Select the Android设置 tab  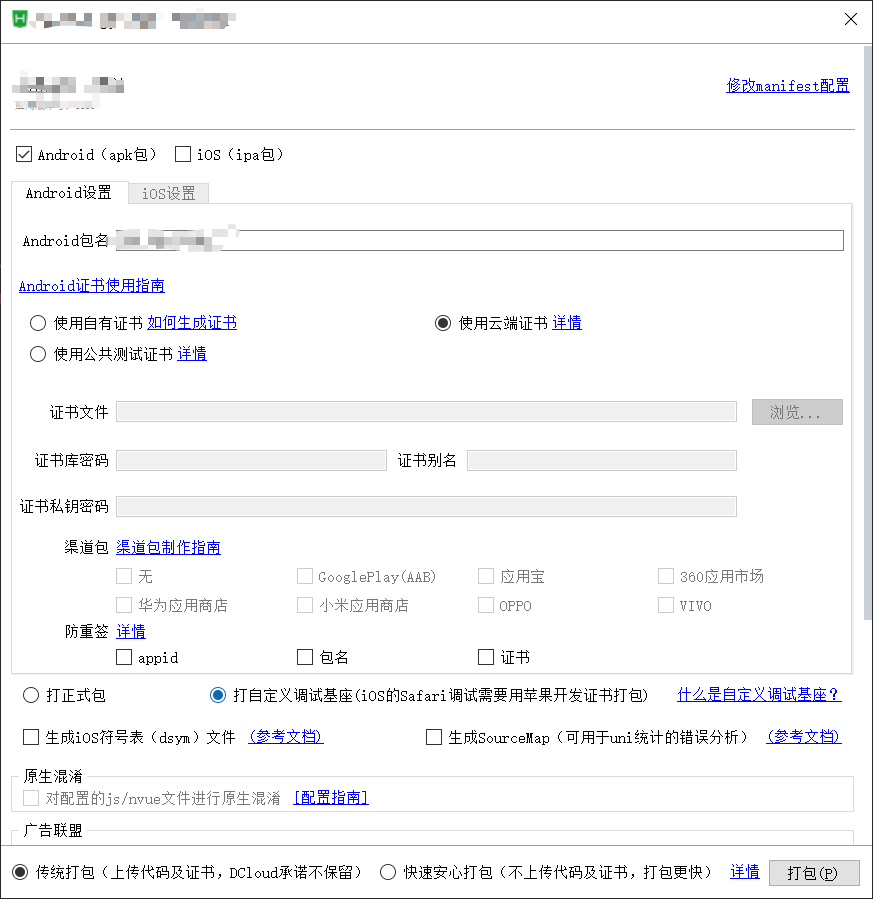coord(69,193)
